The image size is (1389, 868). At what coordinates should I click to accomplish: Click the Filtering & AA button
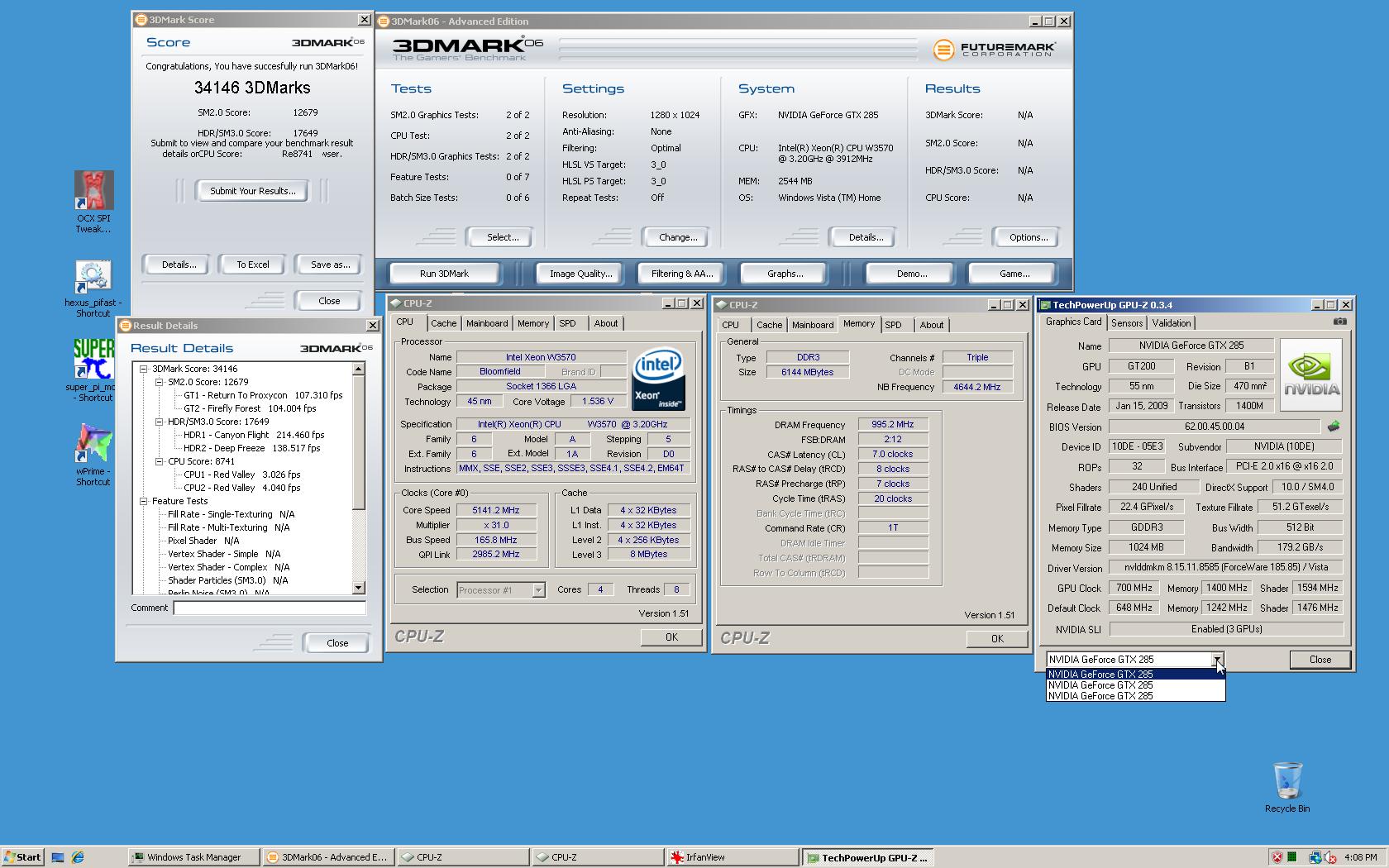click(681, 274)
